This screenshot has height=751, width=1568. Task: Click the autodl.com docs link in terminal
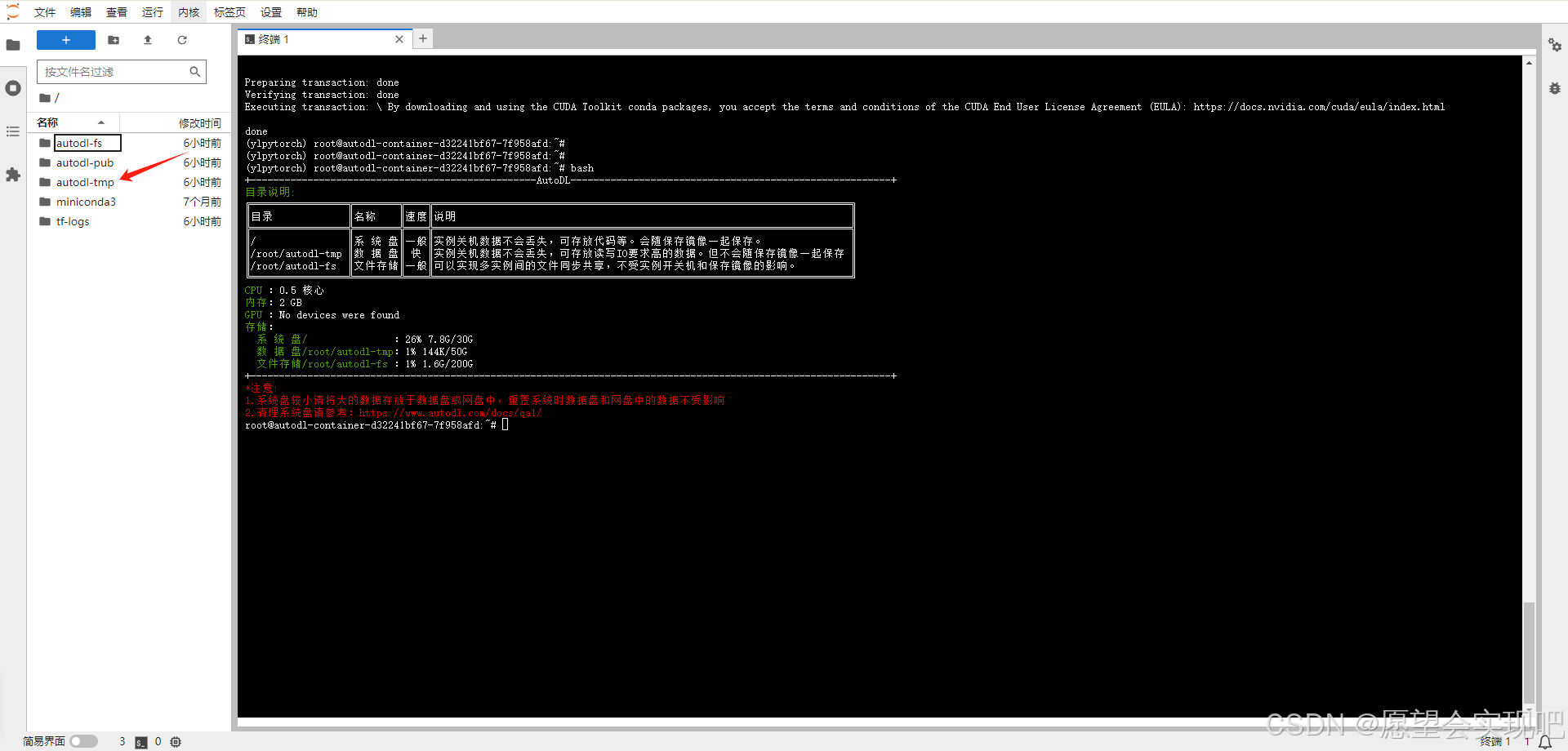[450, 413]
